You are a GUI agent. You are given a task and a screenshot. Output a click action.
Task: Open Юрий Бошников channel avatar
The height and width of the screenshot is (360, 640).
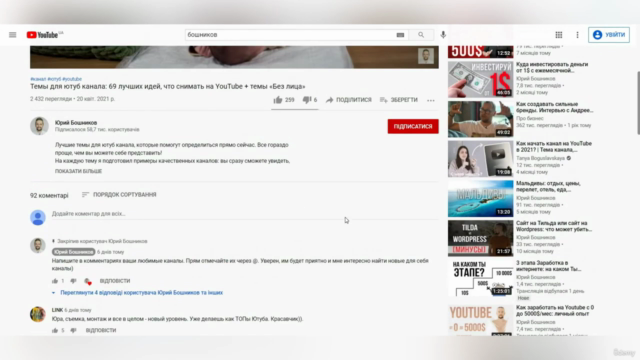(39, 126)
